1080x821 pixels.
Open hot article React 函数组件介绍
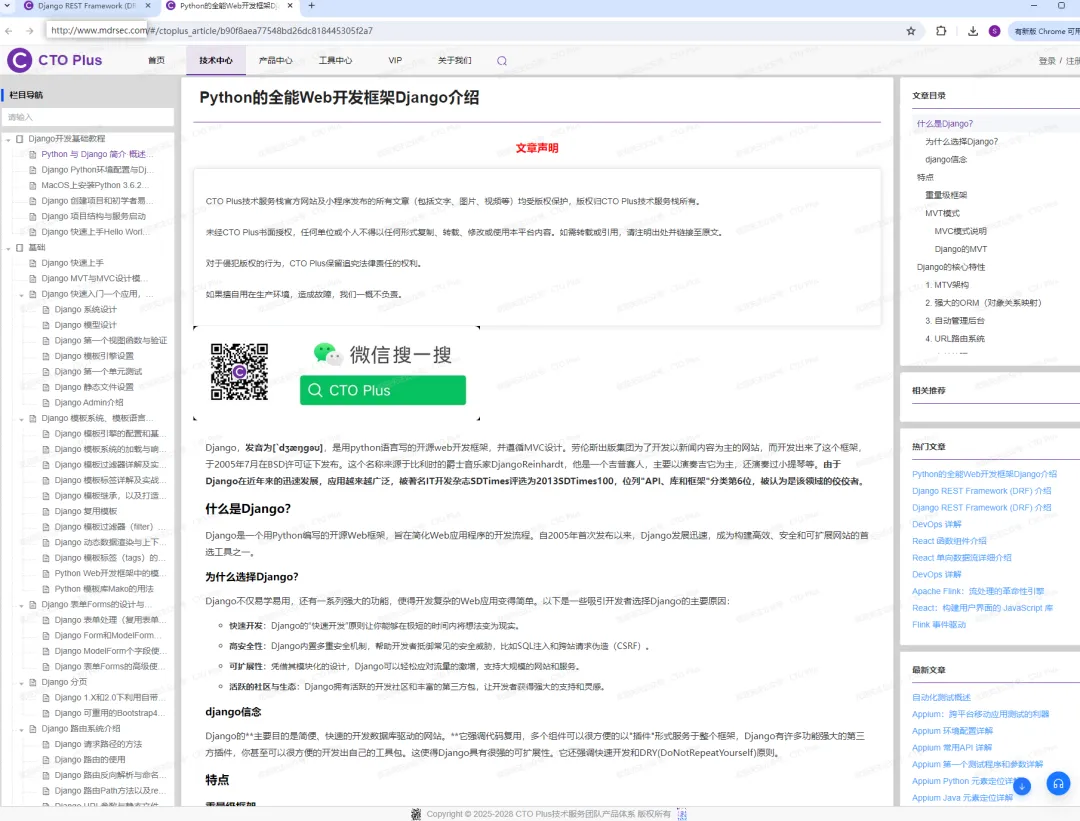pos(949,541)
